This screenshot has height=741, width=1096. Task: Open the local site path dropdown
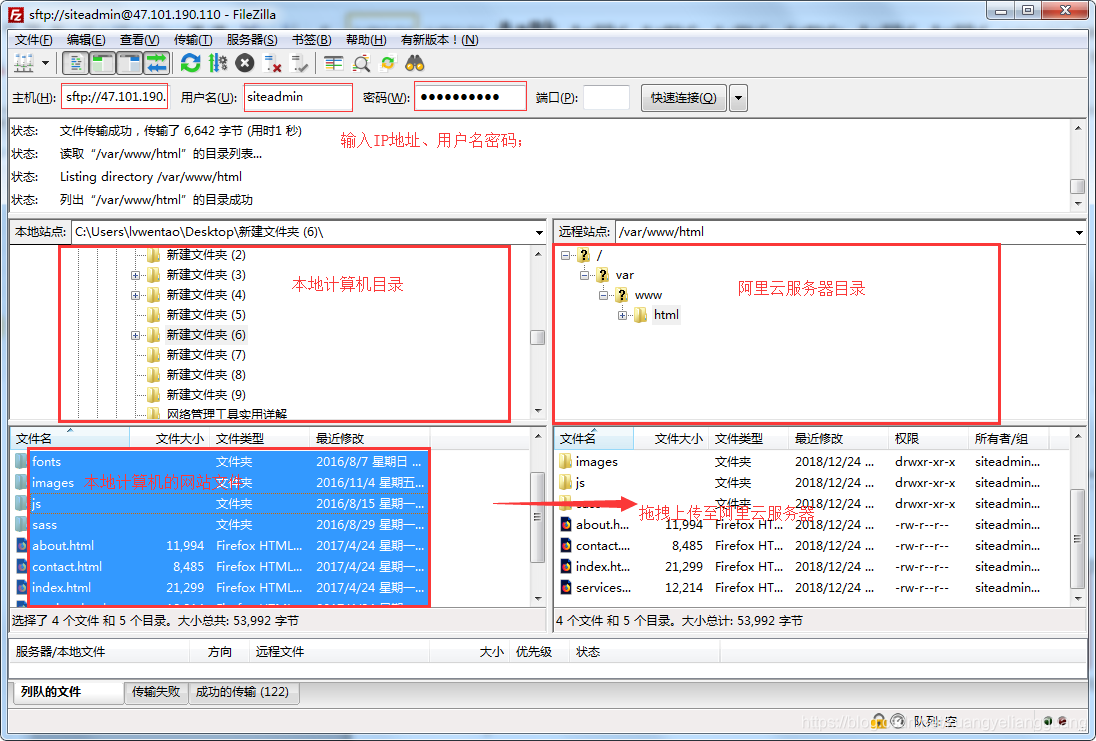click(539, 232)
